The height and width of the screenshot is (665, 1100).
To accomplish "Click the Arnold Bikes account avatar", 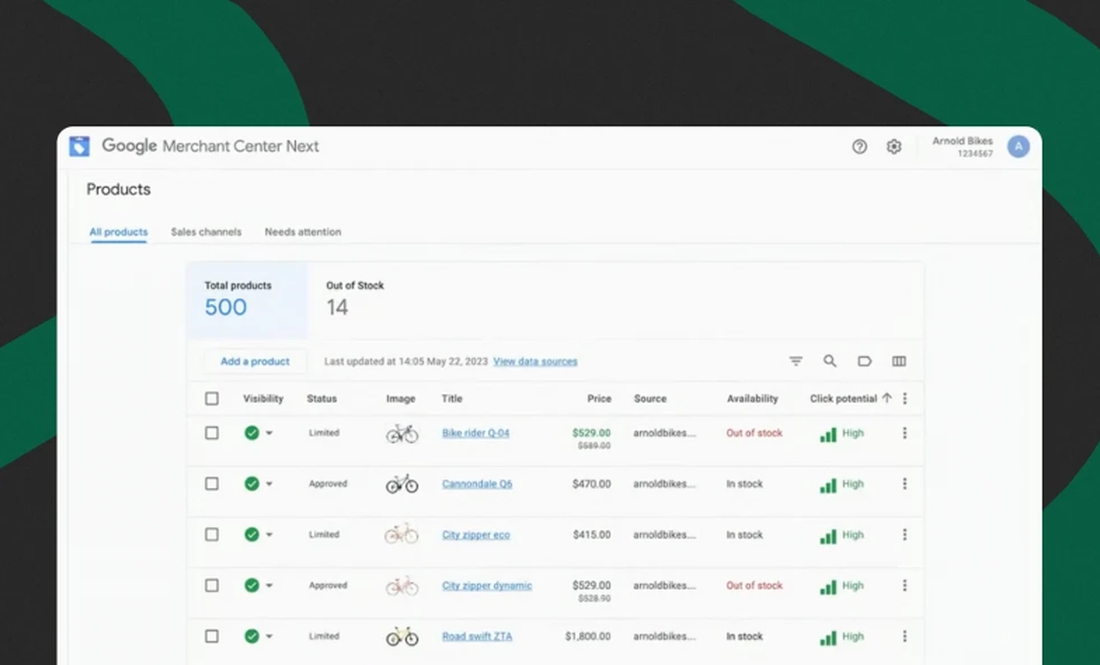I will (x=1018, y=146).
